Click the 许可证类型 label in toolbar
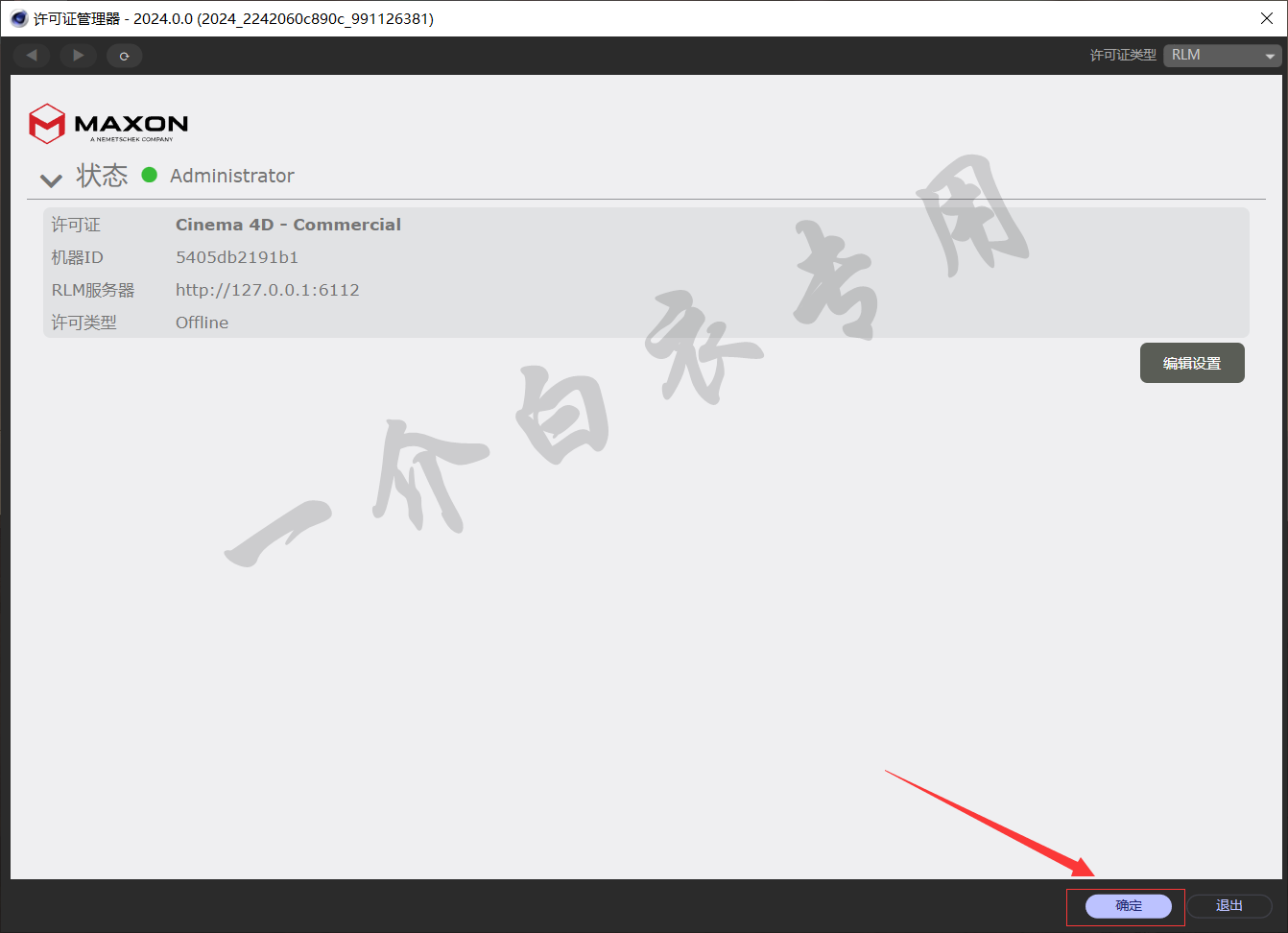 click(x=1123, y=56)
